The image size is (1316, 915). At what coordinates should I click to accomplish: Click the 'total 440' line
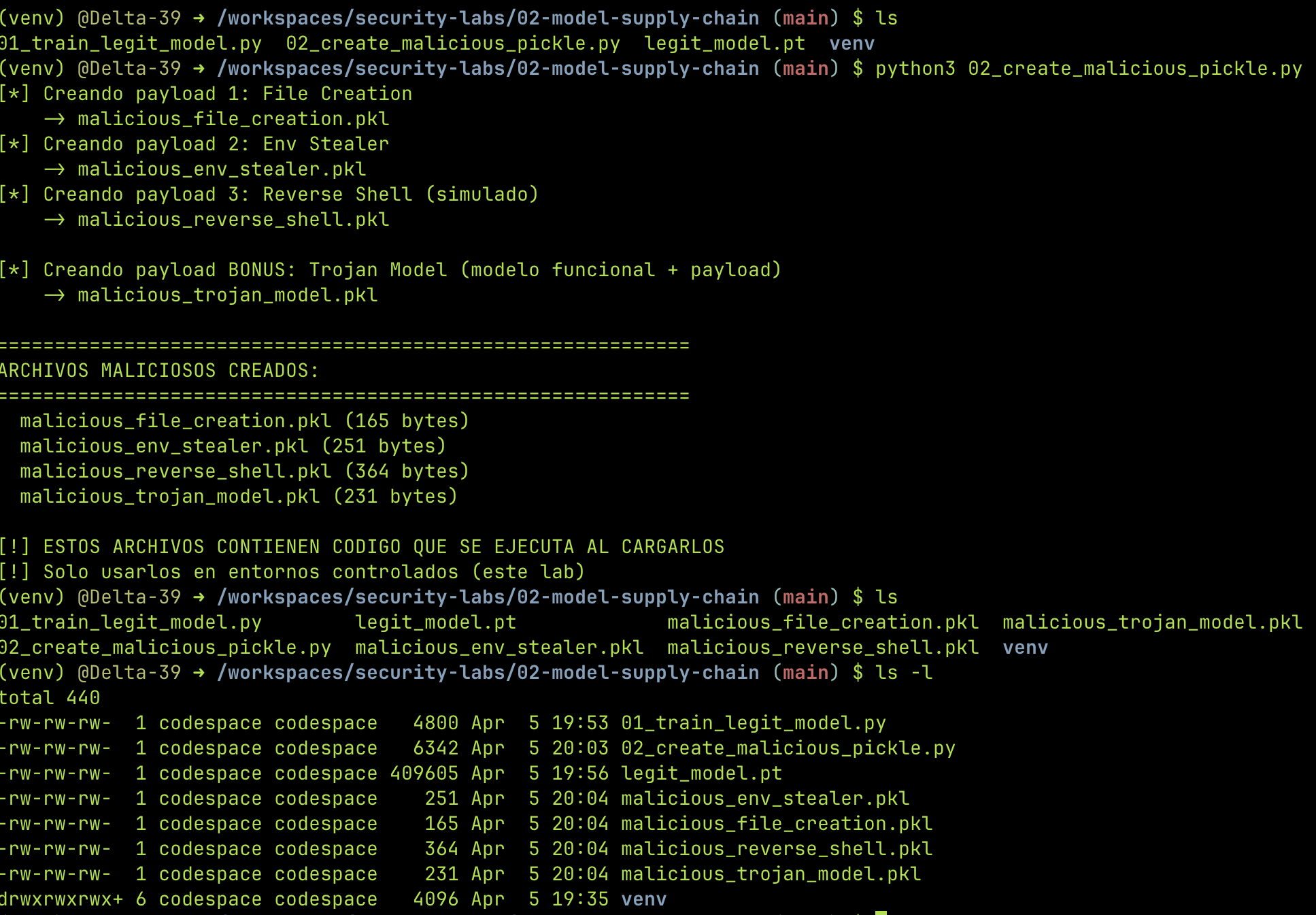point(50,698)
